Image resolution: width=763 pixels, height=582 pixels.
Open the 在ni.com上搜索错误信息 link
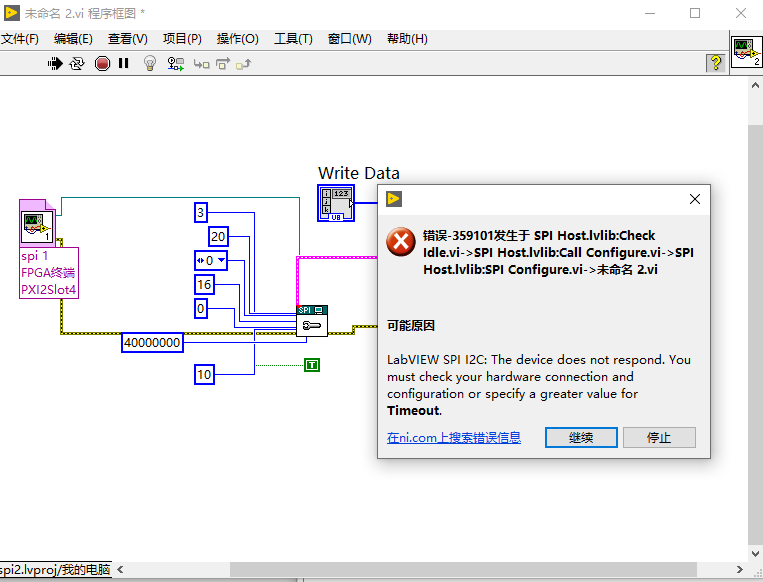(x=454, y=437)
